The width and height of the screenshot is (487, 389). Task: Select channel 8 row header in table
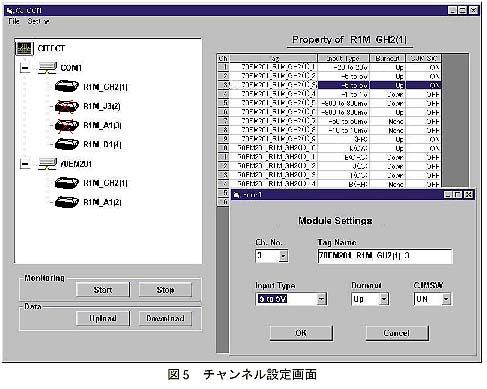coord(223,130)
